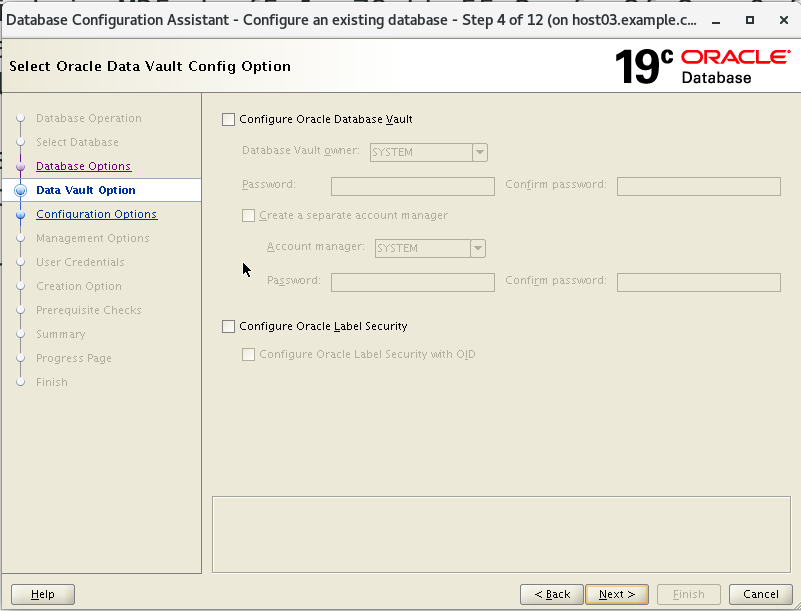Click the Oracle 19c Database logo

[702, 66]
